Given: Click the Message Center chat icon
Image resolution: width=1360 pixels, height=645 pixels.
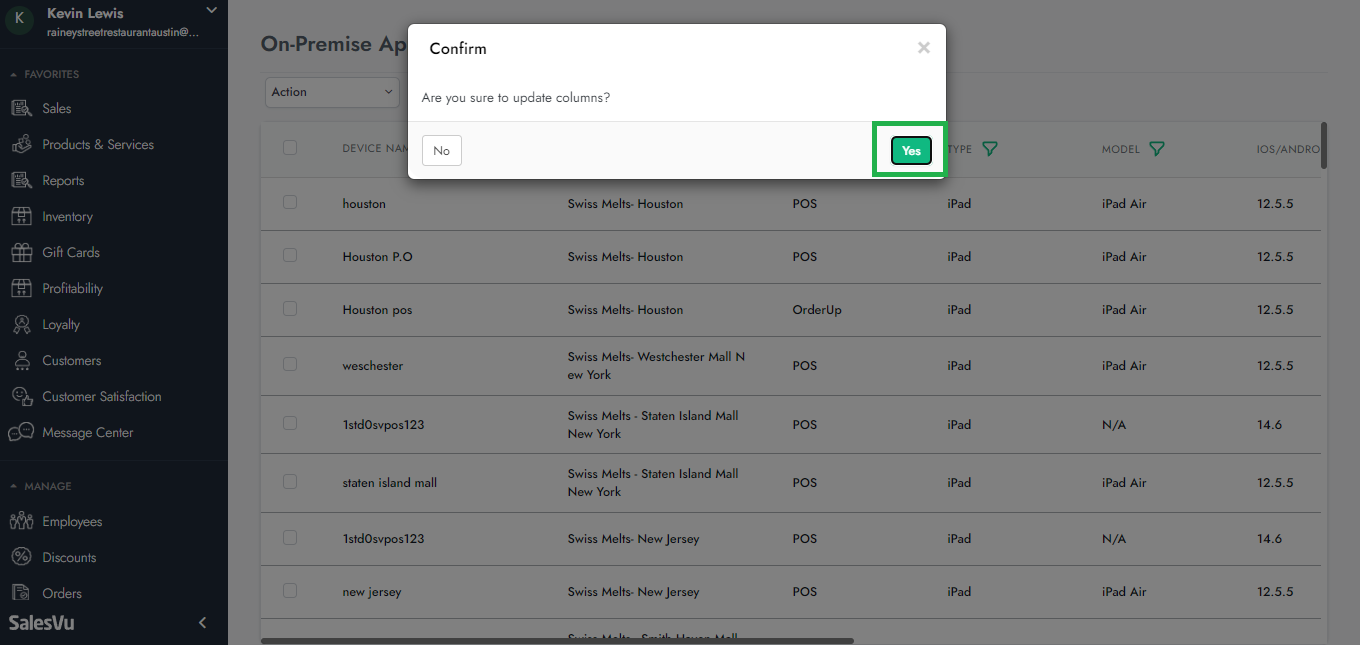Looking at the screenshot, I should pyautogui.click(x=21, y=432).
